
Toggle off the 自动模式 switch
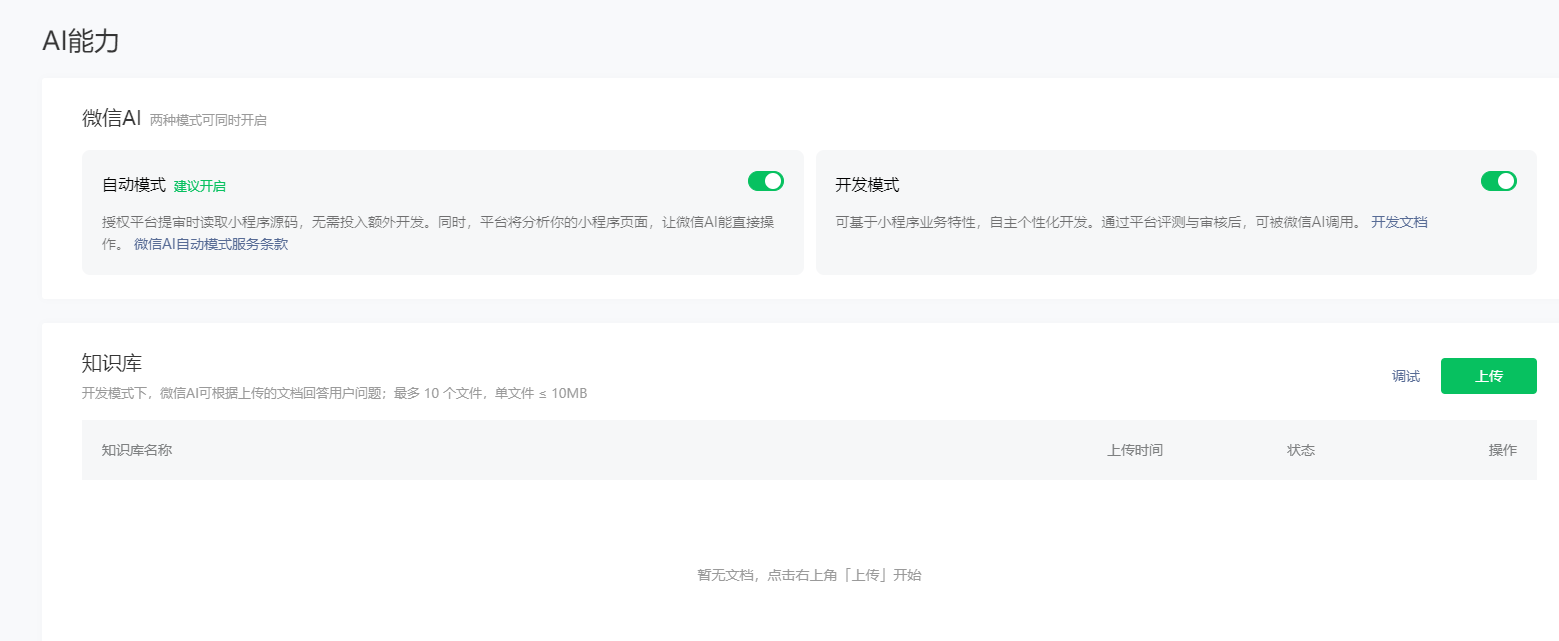(765, 181)
